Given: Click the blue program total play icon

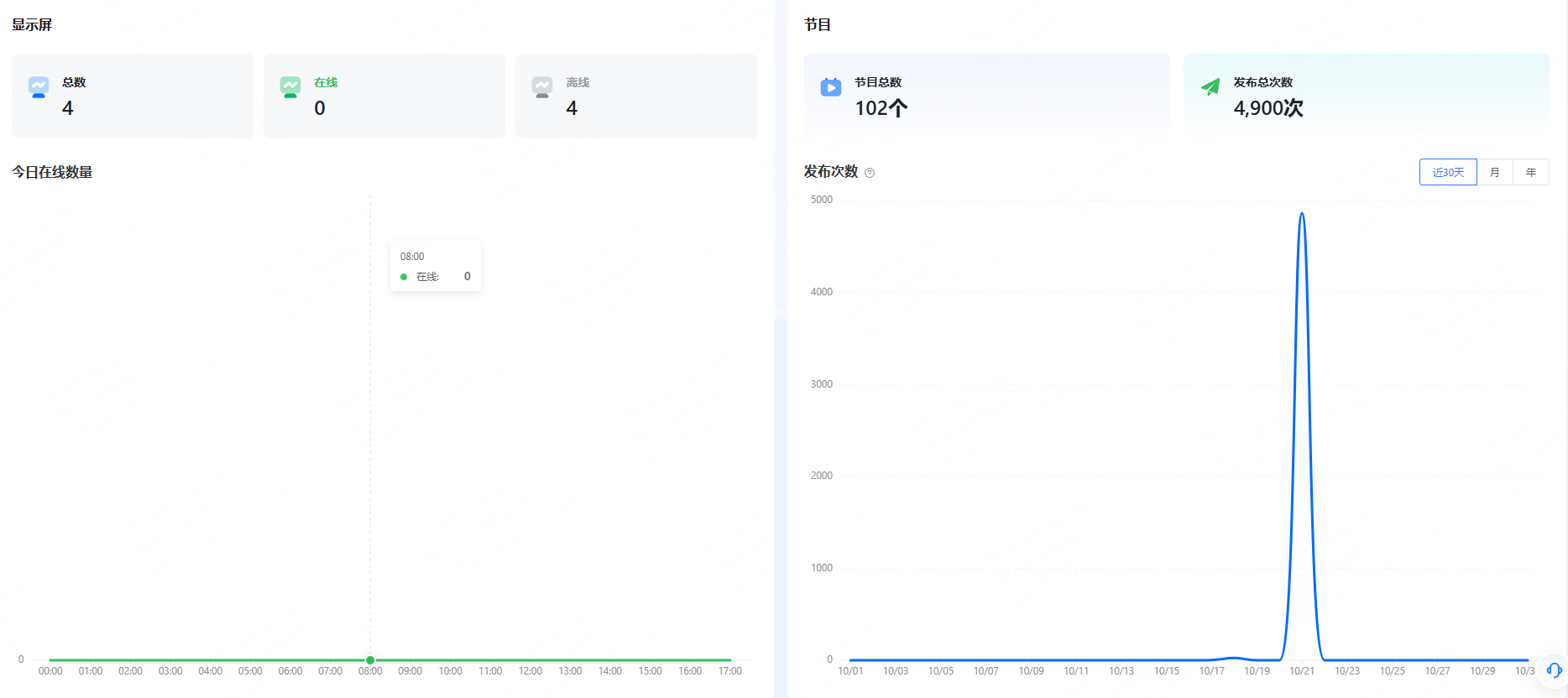Looking at the screenshot, I should click(x=831, y=87).
